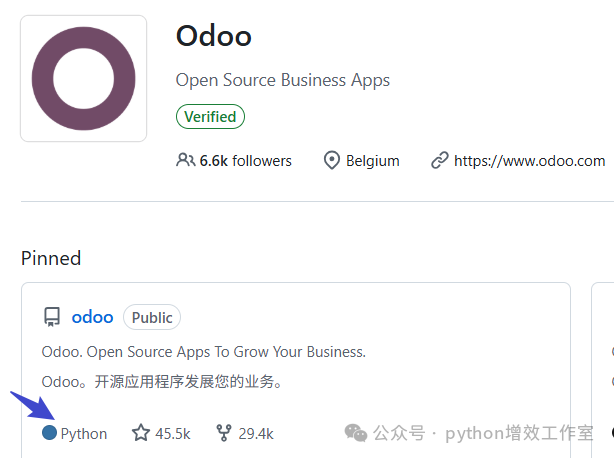The image size is (614, 458).
Task: Click the repository book icon
Action: [52, 317]
